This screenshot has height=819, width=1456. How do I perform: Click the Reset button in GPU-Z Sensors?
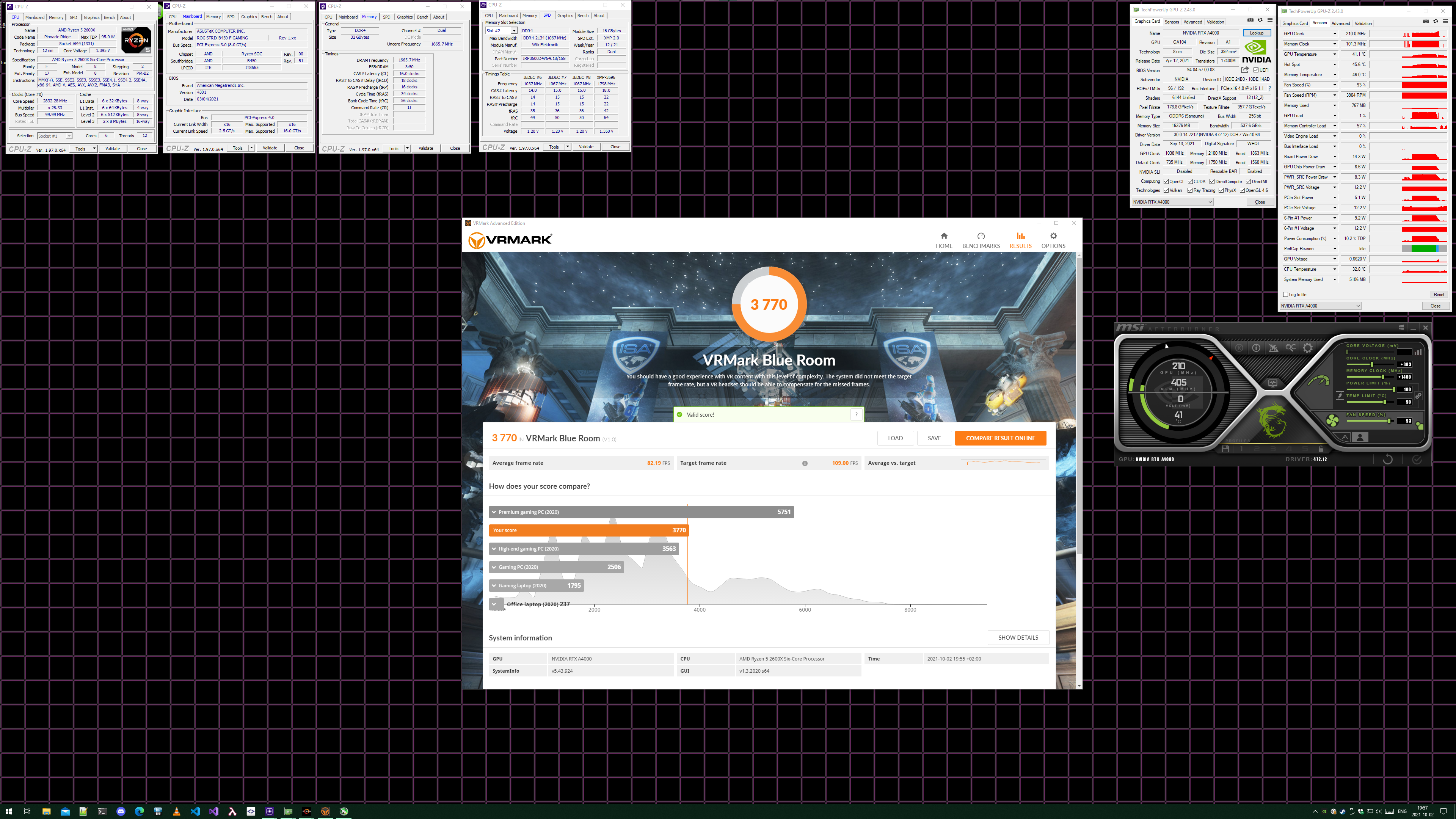pyautogui.click(x=1439, y=295)
